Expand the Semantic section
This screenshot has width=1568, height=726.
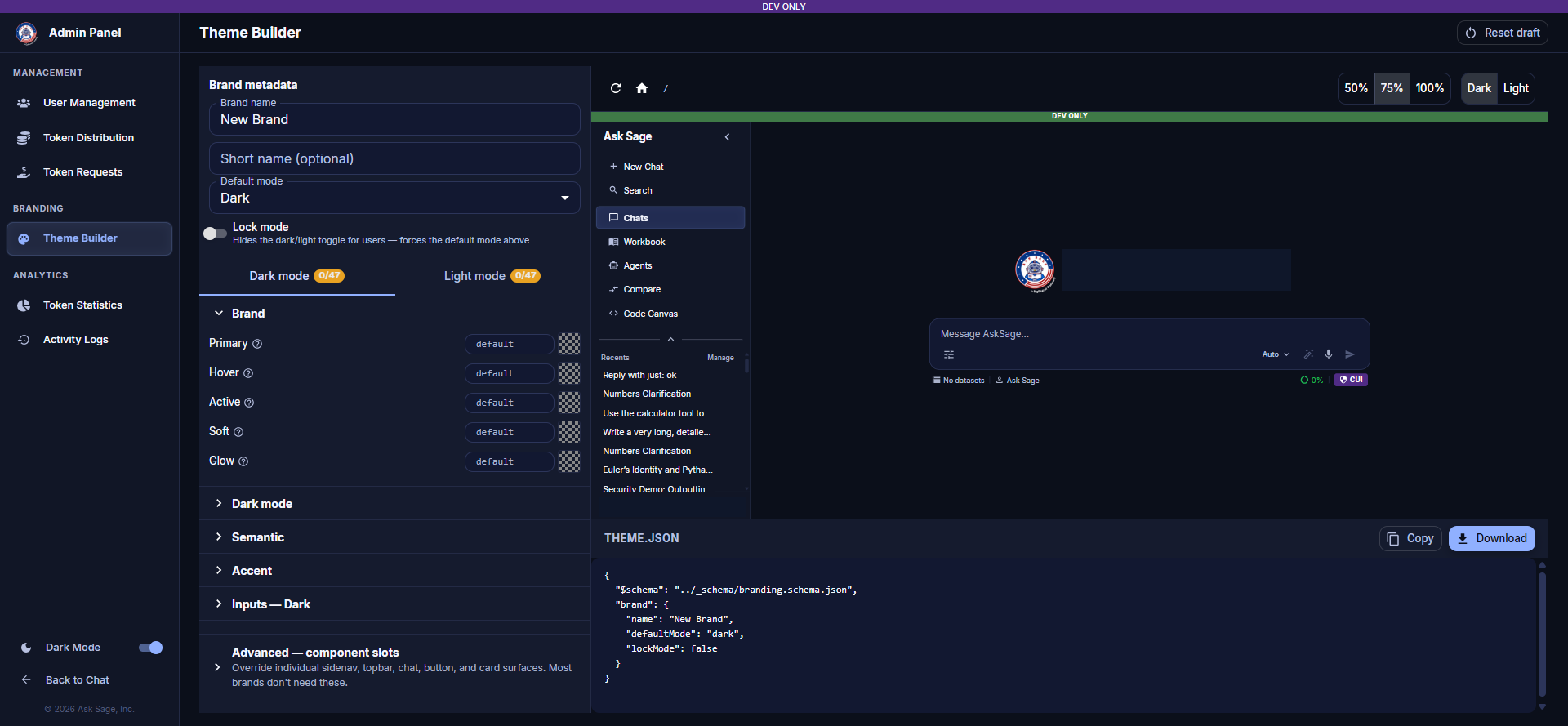[x=394, y=537]
